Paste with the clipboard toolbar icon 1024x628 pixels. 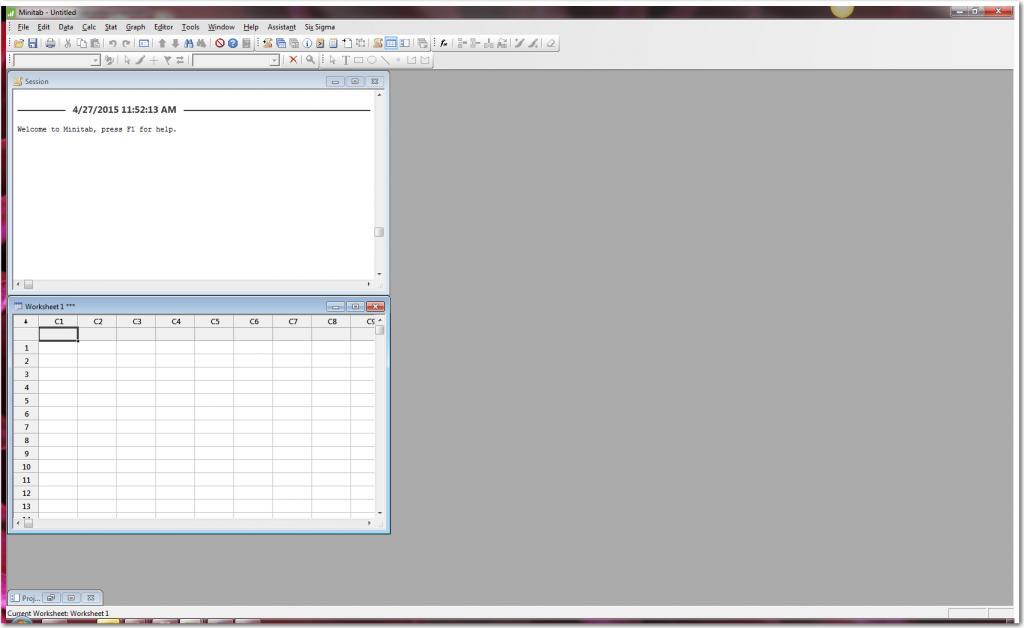click(x=95, y=43)
